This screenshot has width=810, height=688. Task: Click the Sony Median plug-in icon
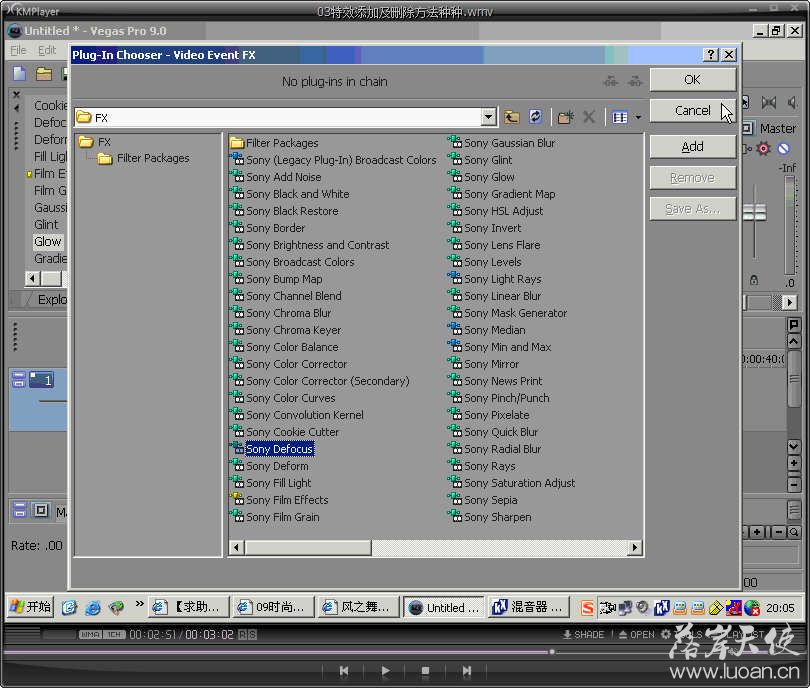pos(455,329)
